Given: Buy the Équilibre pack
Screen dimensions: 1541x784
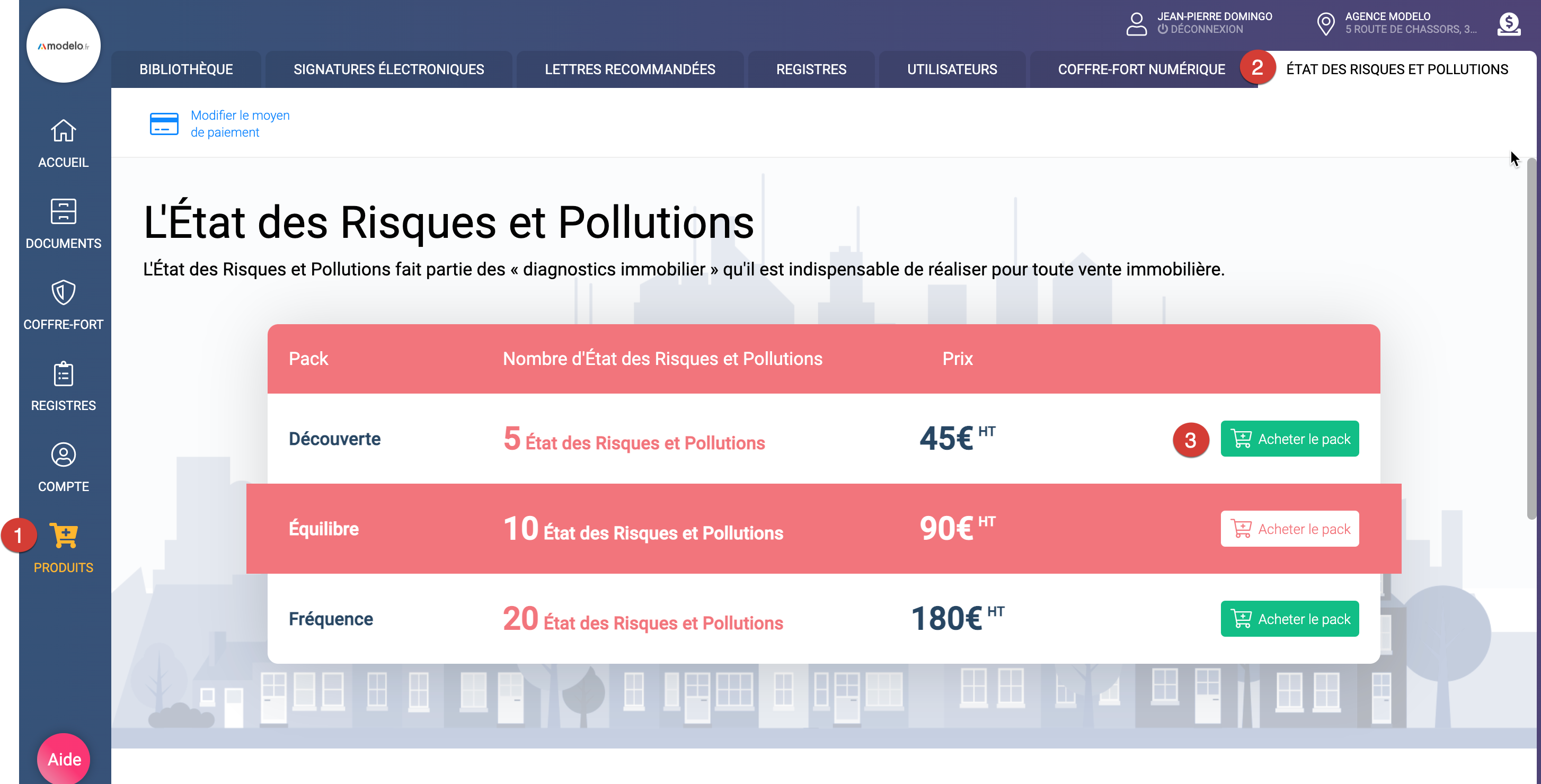Looking at the screenshot, I should click(1289, 529).
